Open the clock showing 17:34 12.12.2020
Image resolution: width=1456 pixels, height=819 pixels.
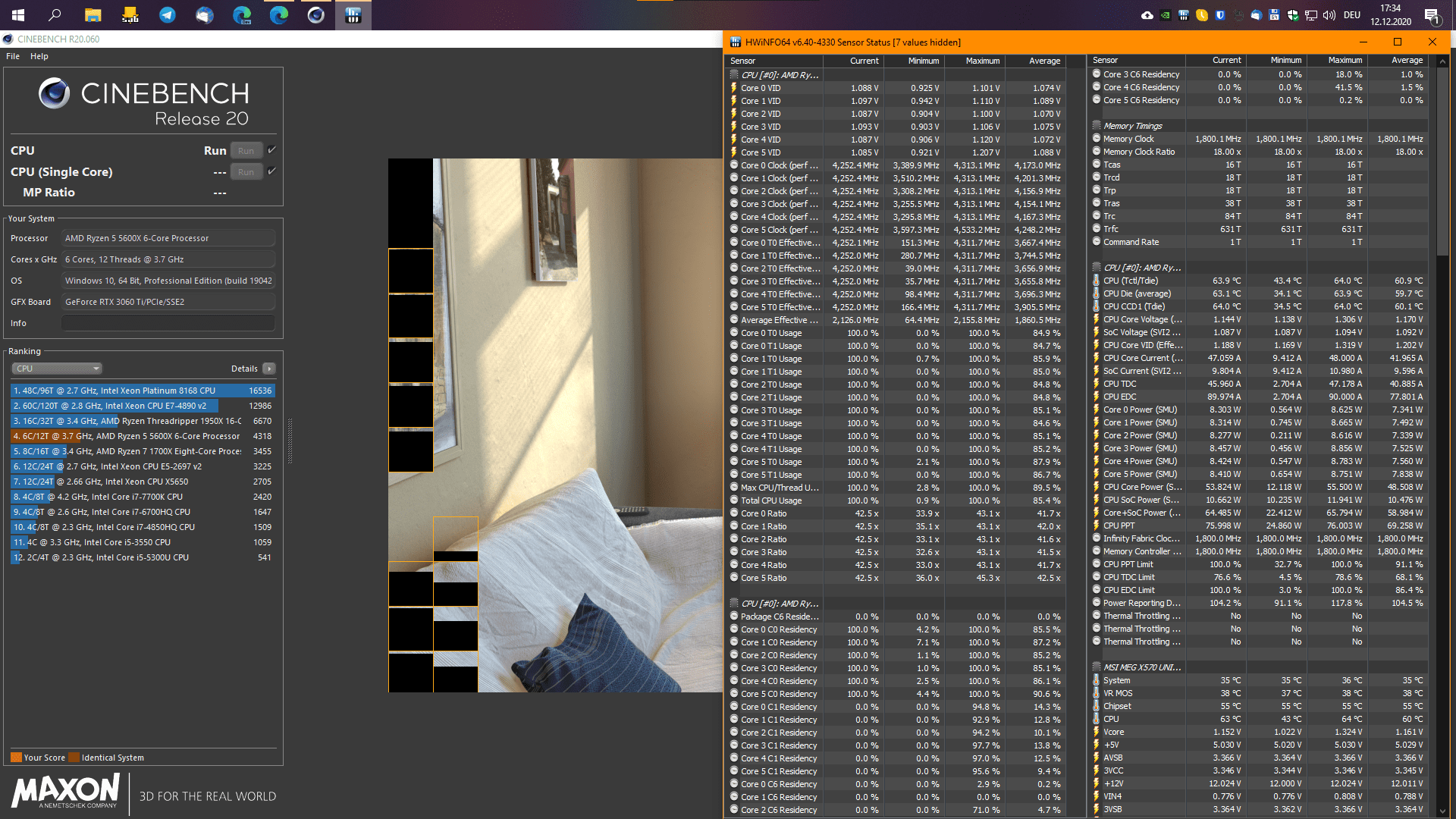(1391, 15)
